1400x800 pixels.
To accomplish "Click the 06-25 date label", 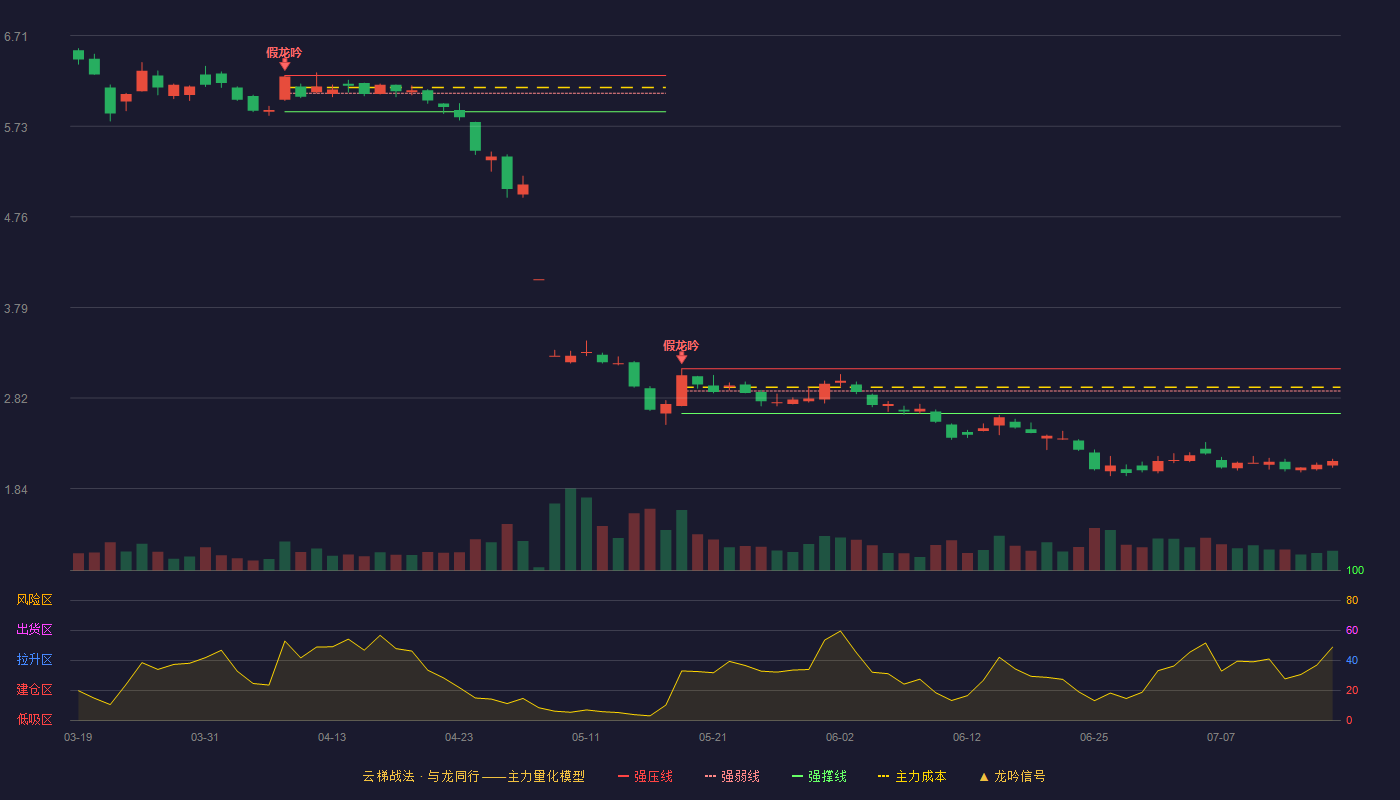I will pos(1094,737).
